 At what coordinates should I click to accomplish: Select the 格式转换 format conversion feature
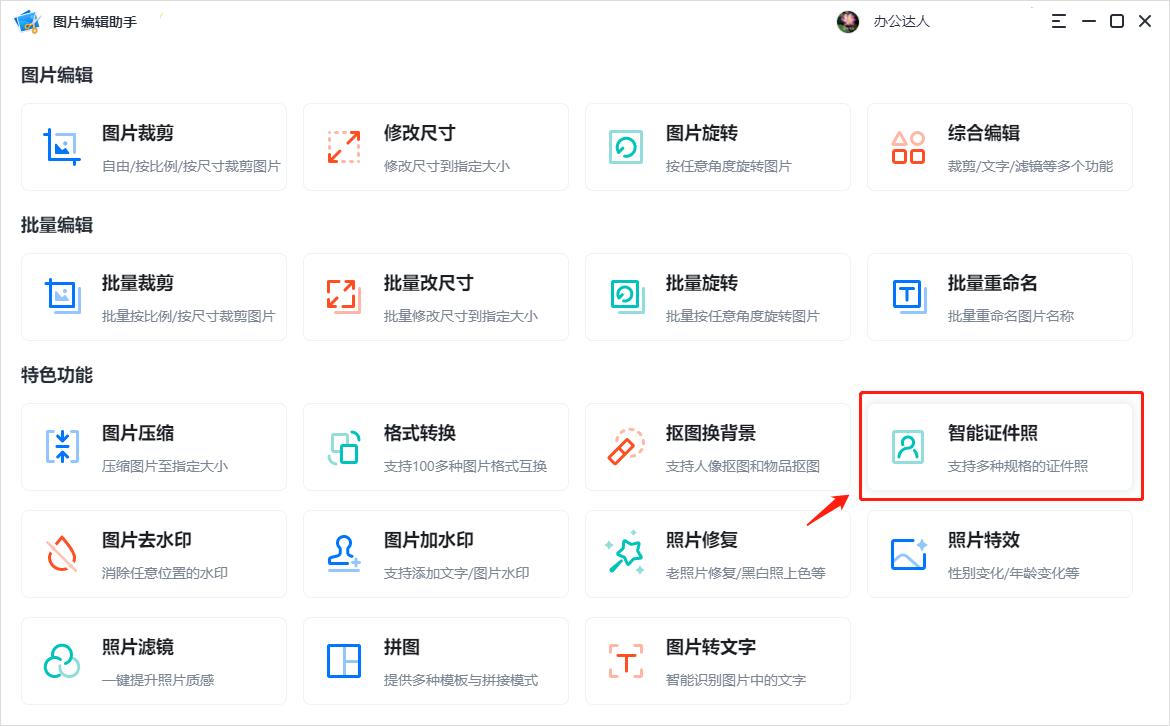pyautogui.click(x=436, y=446)
